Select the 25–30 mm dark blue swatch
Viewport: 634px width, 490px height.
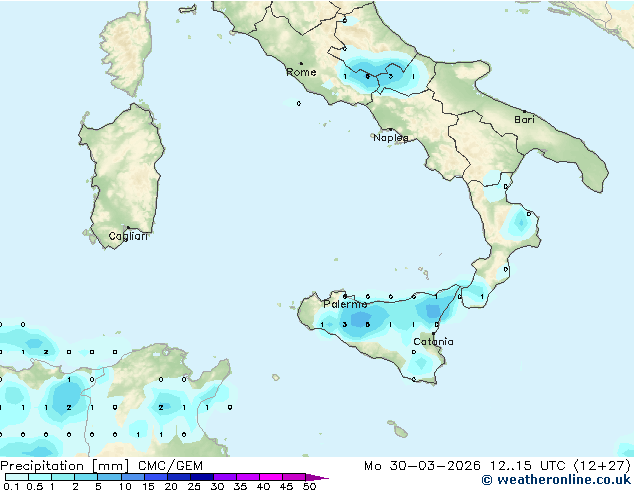201,477
